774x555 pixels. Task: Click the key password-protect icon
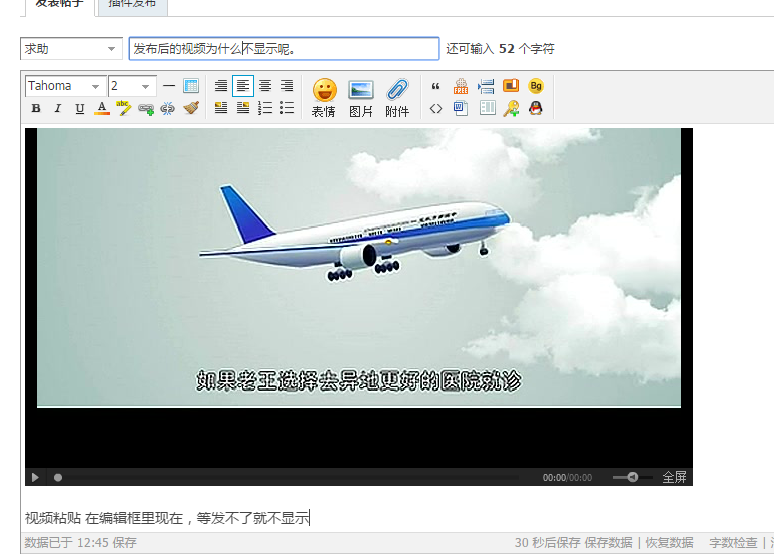click(511, 108)
